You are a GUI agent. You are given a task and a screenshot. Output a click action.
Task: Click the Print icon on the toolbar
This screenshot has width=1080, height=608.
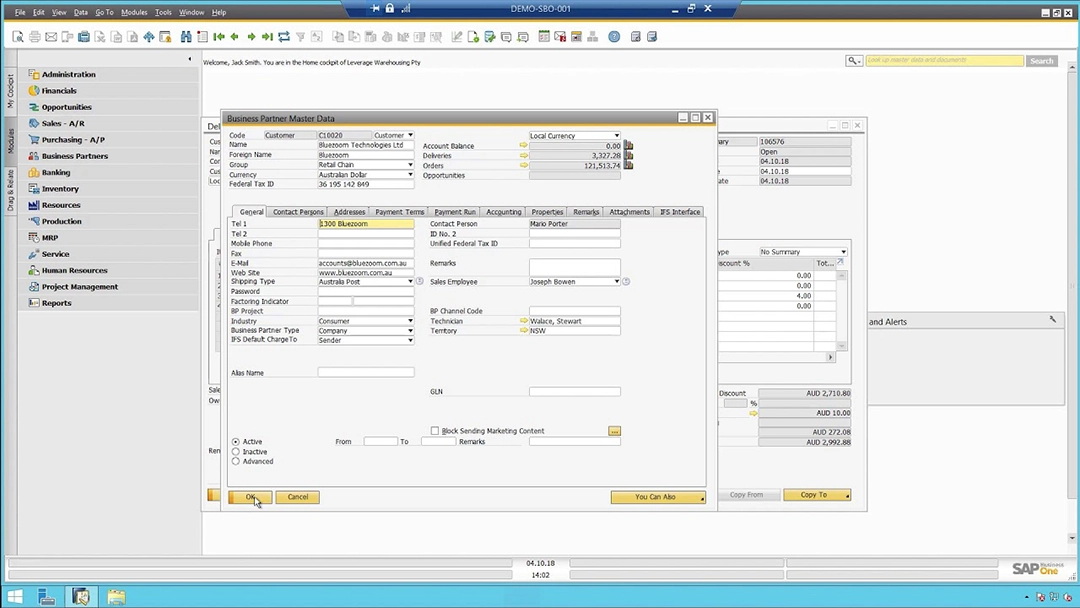[x=34, y=36]
